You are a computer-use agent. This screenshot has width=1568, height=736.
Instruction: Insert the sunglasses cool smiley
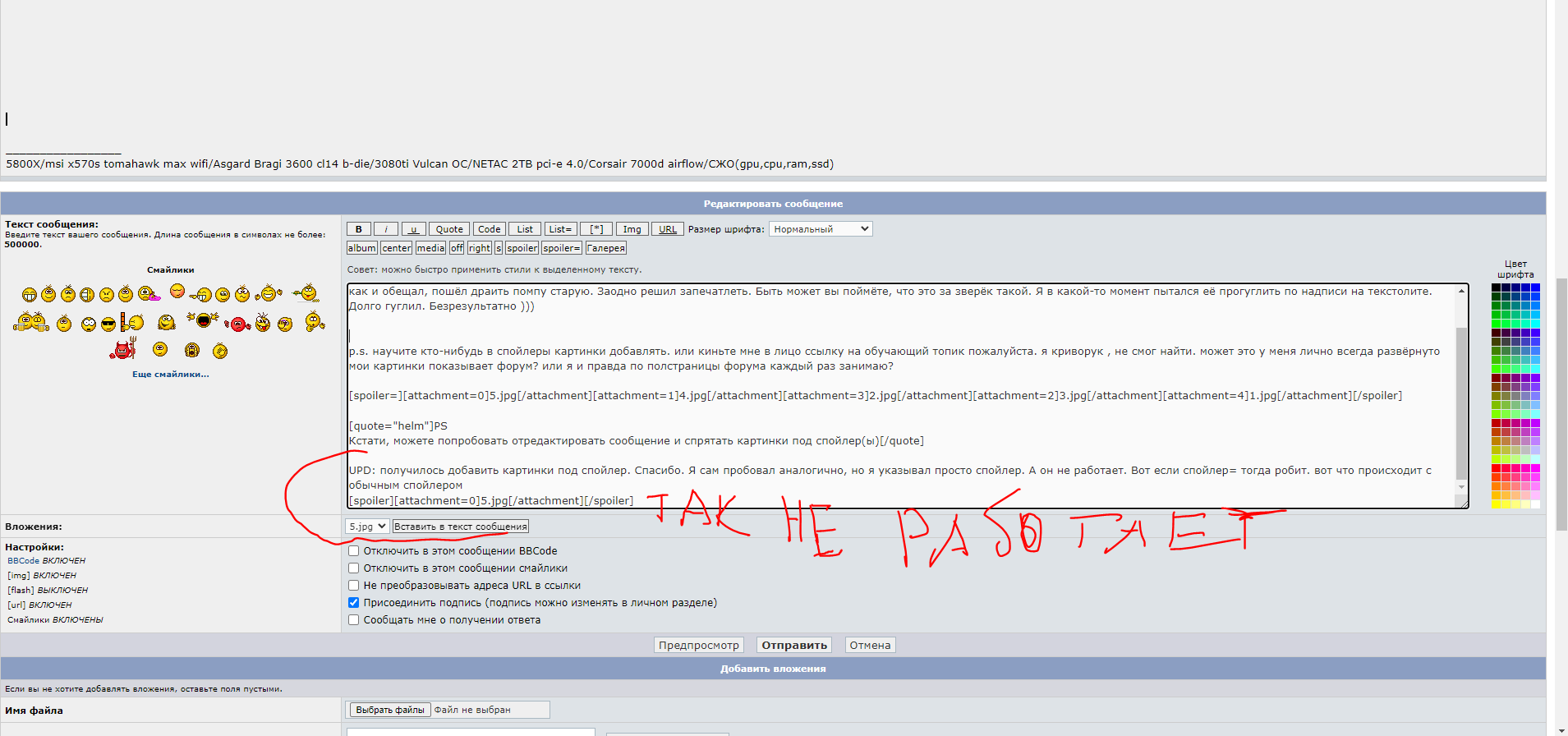[x=108, y=324]
